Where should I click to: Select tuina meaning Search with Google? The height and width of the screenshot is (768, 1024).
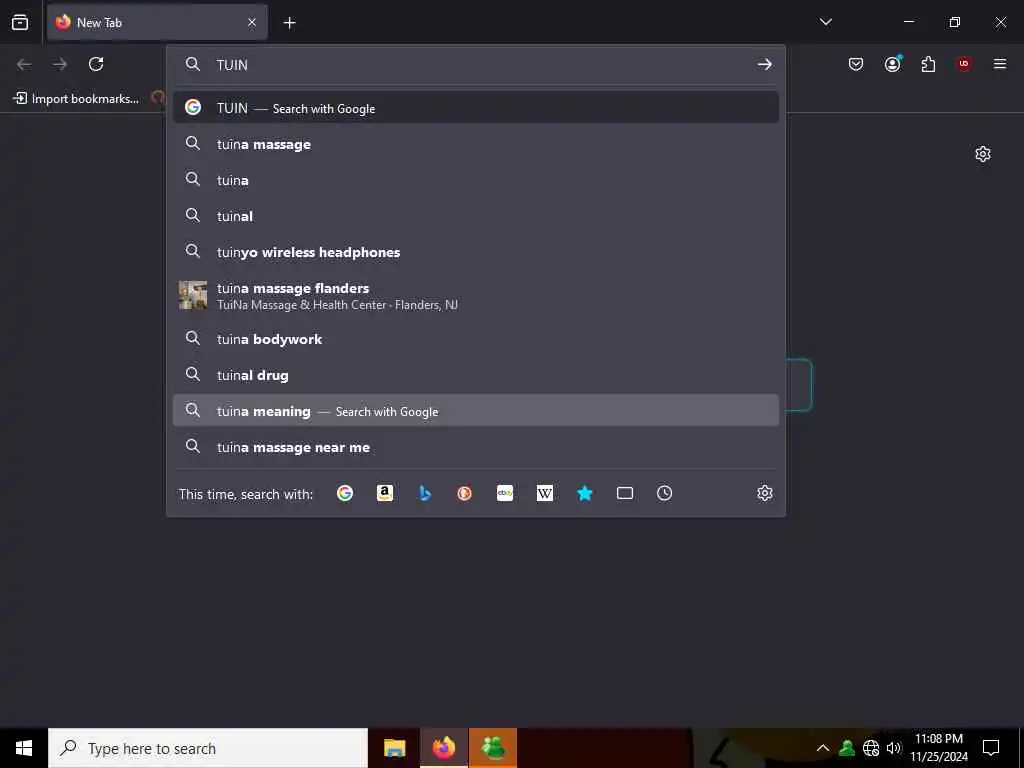click(475, 411)
